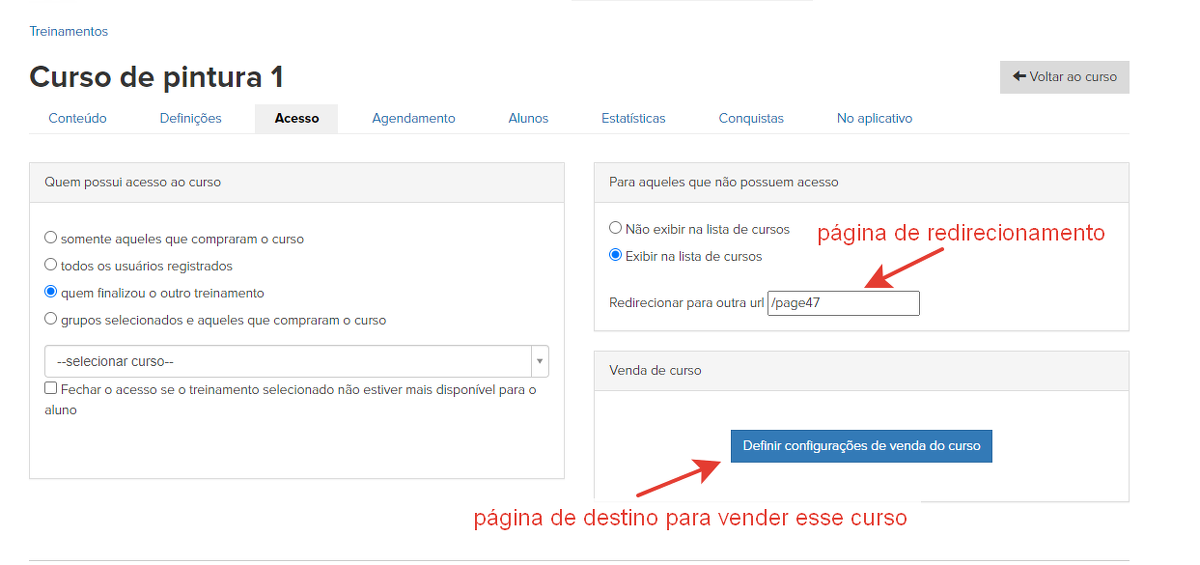Viewport: 1200px width, 565px height.
Task: Click the Treinamentos breadcrumb link
Action: (x=68, y=31)
